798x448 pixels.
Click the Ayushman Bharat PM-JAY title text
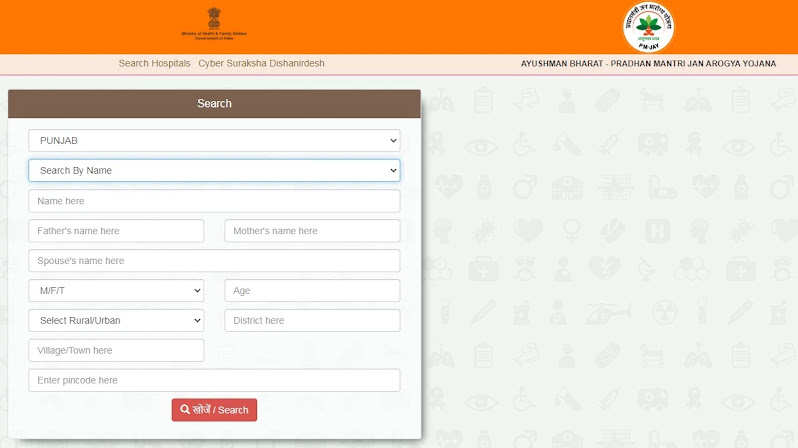(x=648, y=64)
